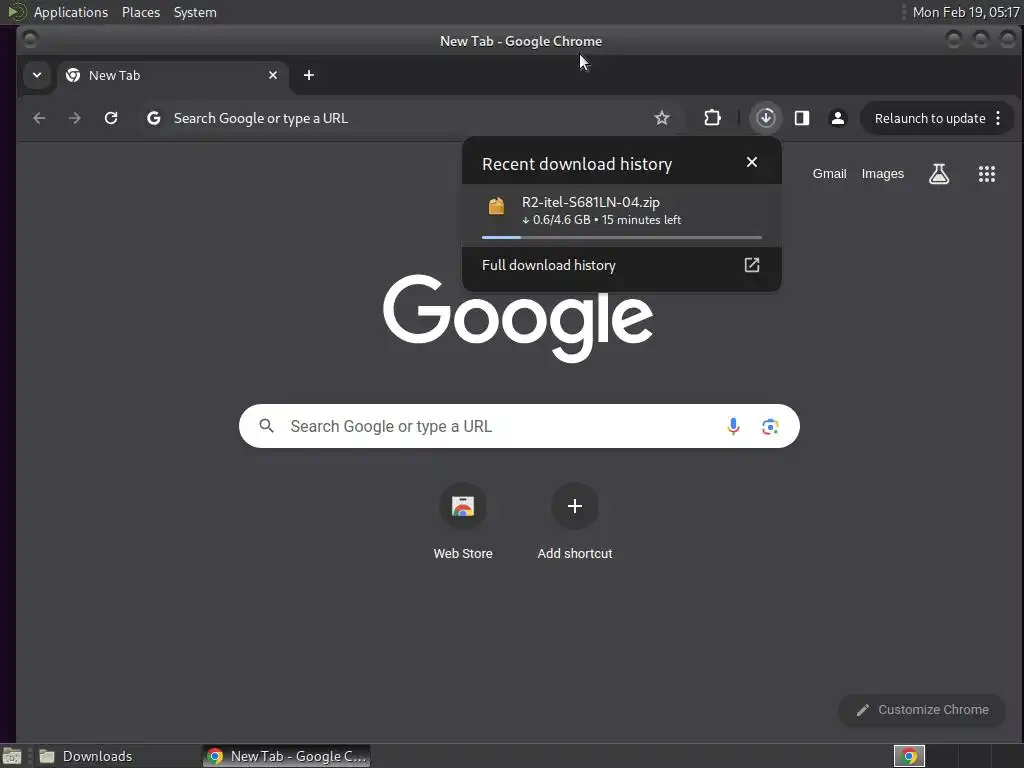
Task: Click the R2-itel-S681LN-04.zip file icon
Action: tap(496, 206)
